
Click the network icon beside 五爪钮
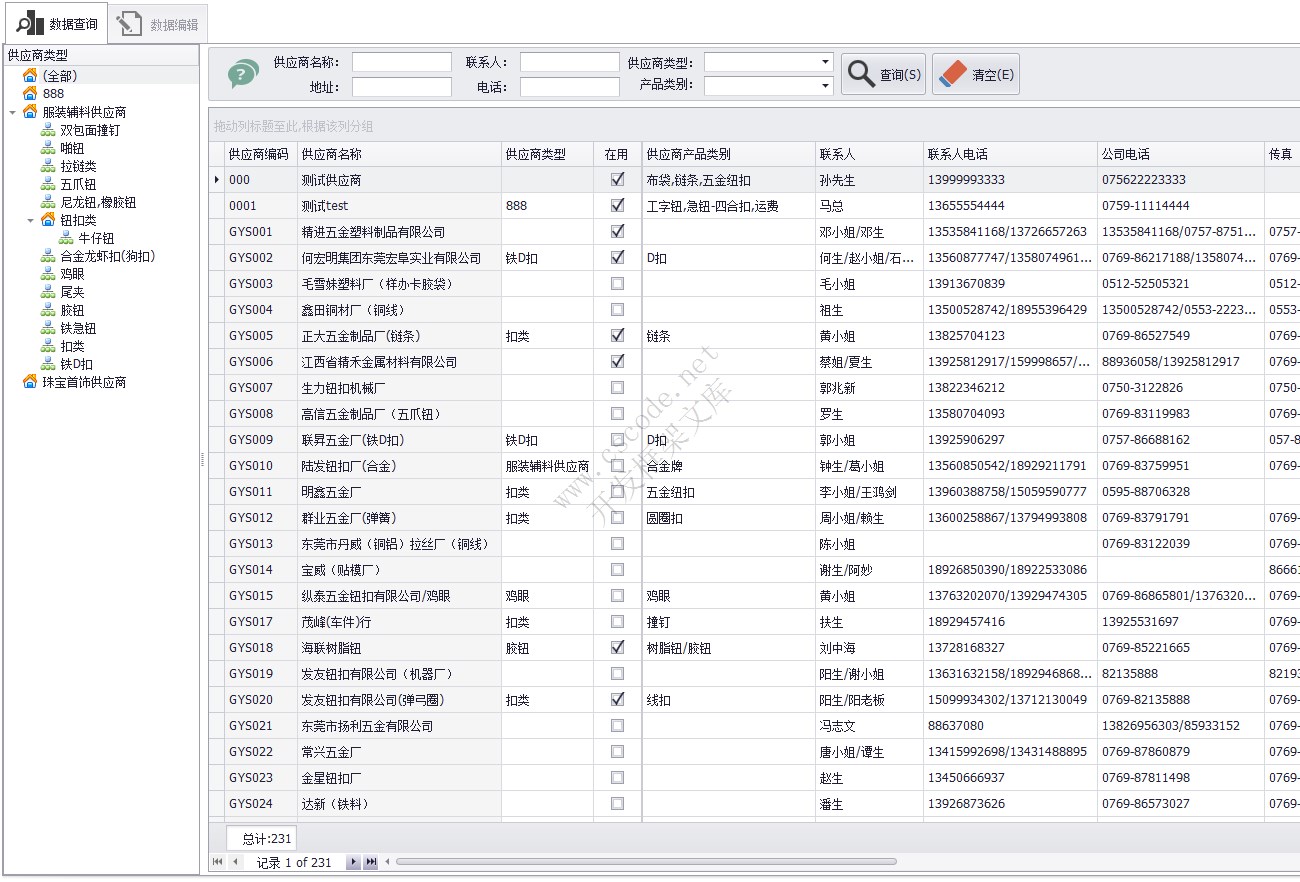(x=48, y=184)
